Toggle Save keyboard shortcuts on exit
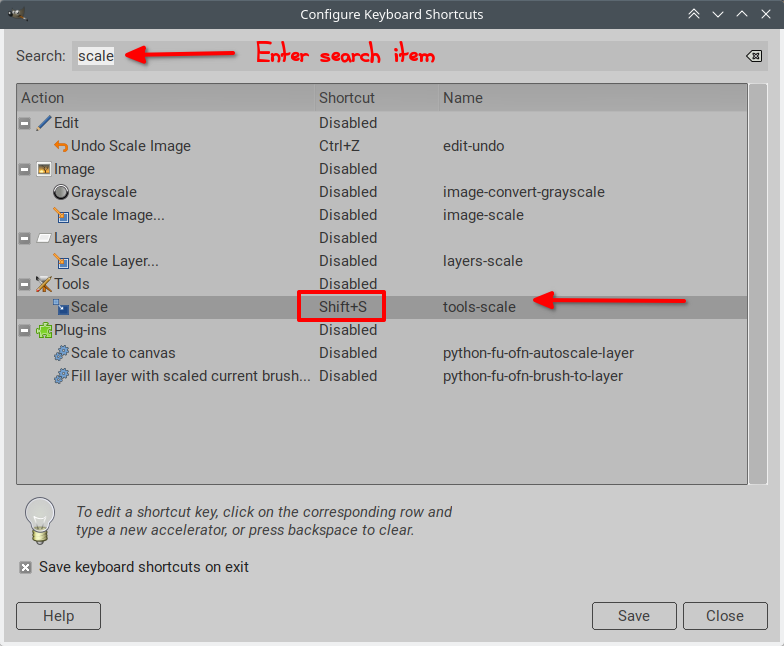The image size is (784, 646). [25, 568]
